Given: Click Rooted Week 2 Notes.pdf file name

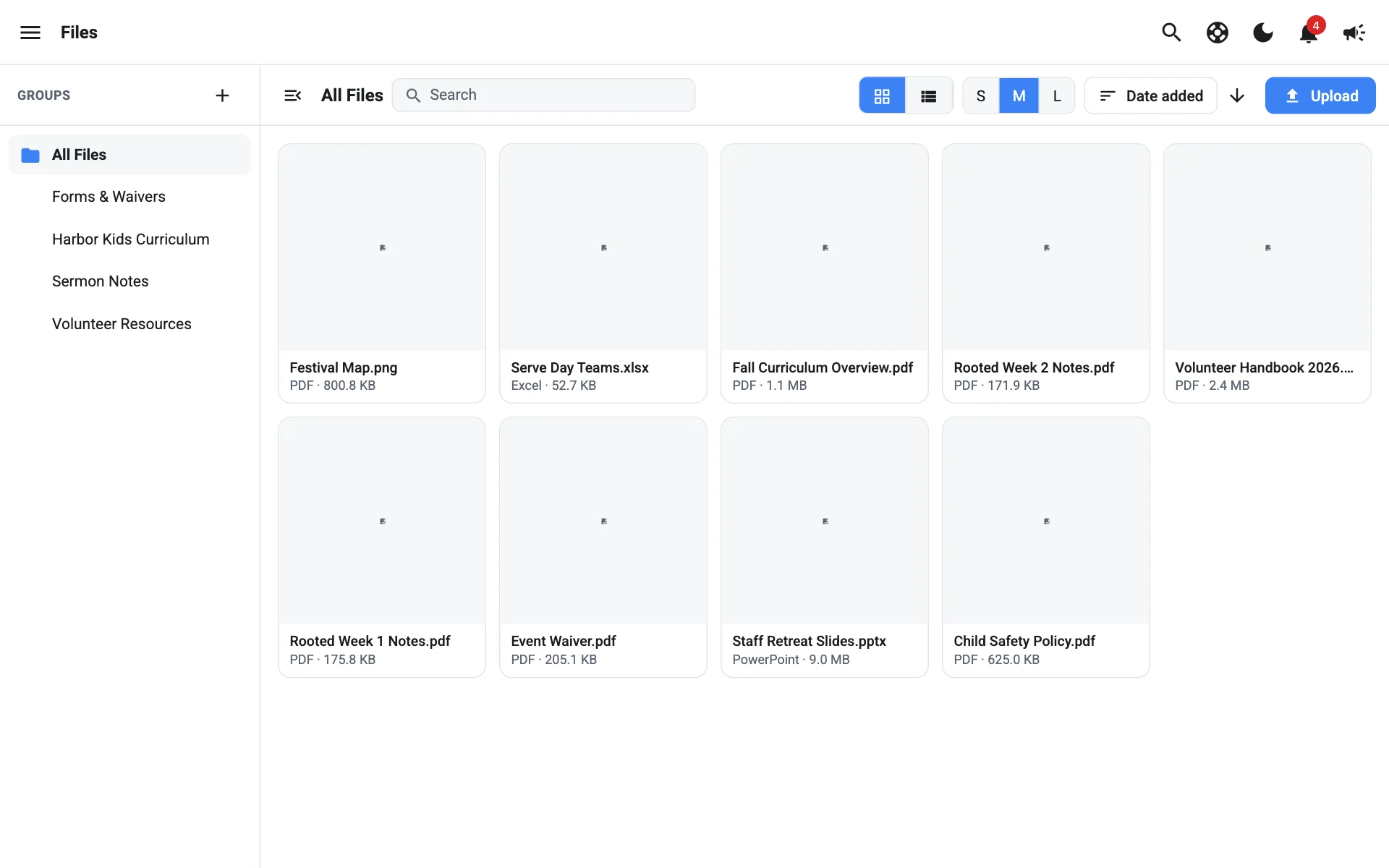Looking at the screenshot, I should pos(1034,367).
